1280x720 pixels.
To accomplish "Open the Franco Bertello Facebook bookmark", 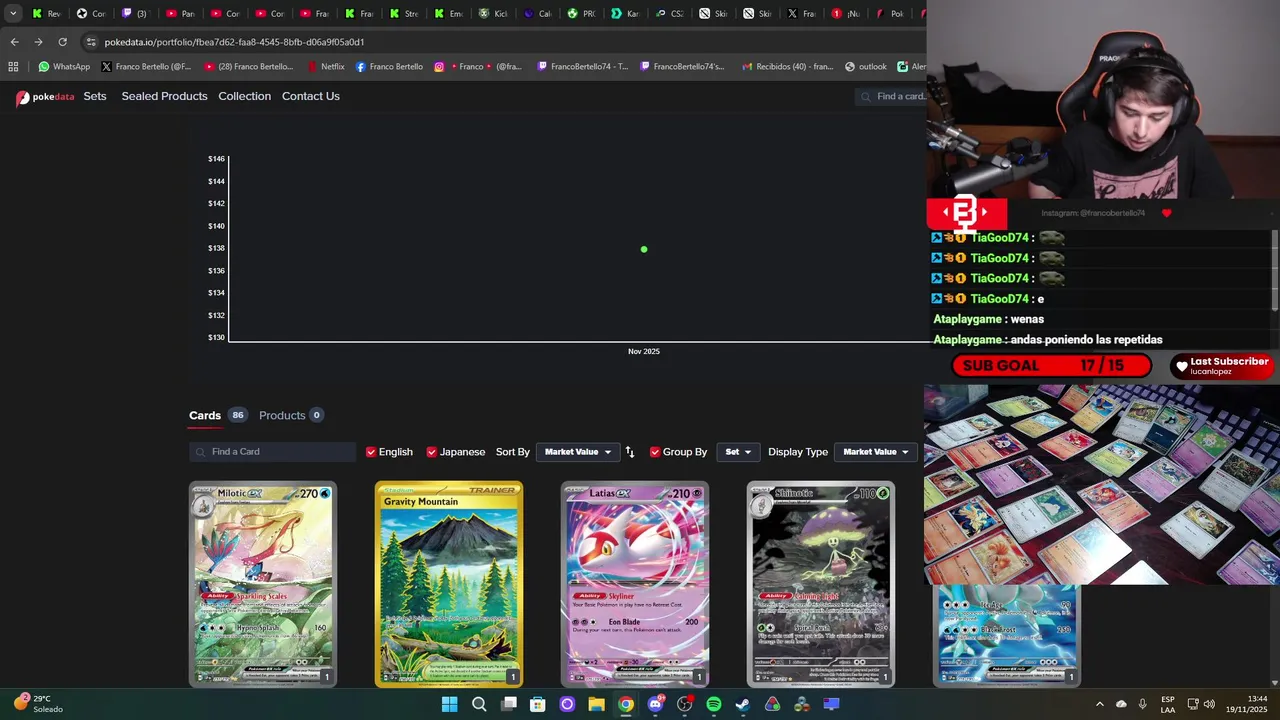I will (x=389, y=67).
